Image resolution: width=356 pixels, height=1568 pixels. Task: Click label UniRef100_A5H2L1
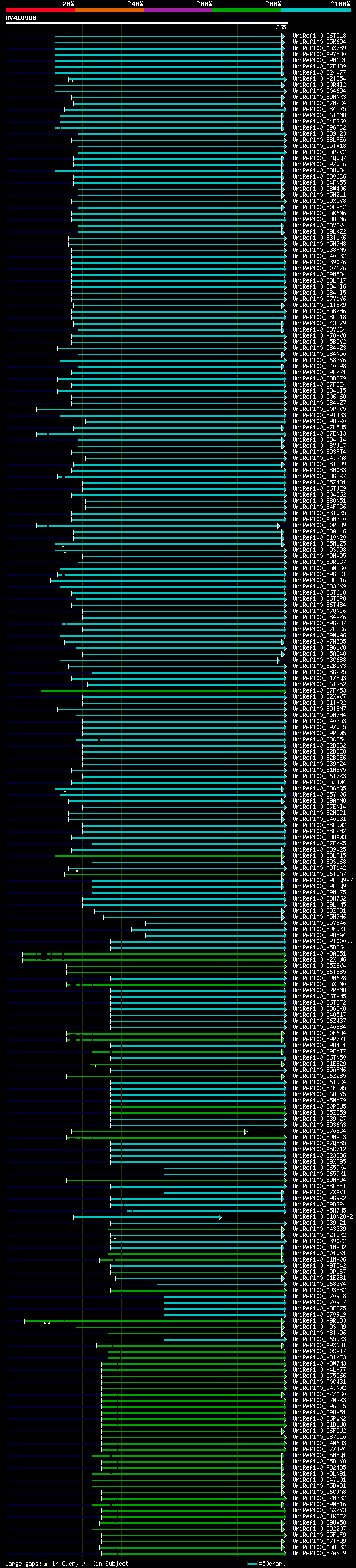click(319, 195)
